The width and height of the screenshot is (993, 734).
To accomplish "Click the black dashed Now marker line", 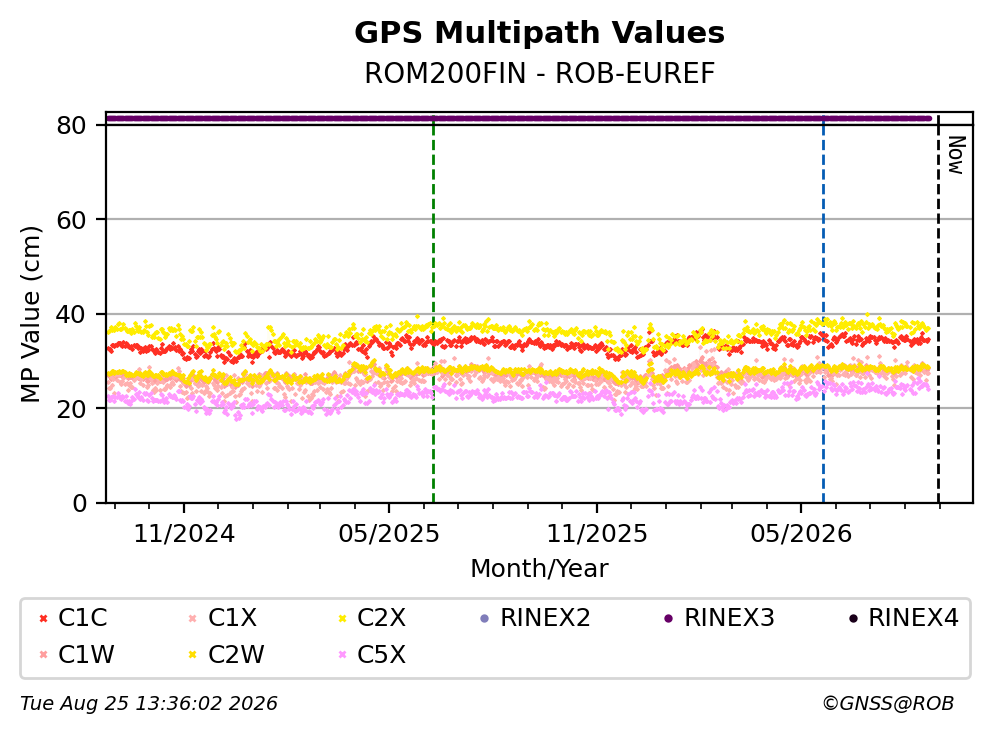I will click(x=938, y=310).
